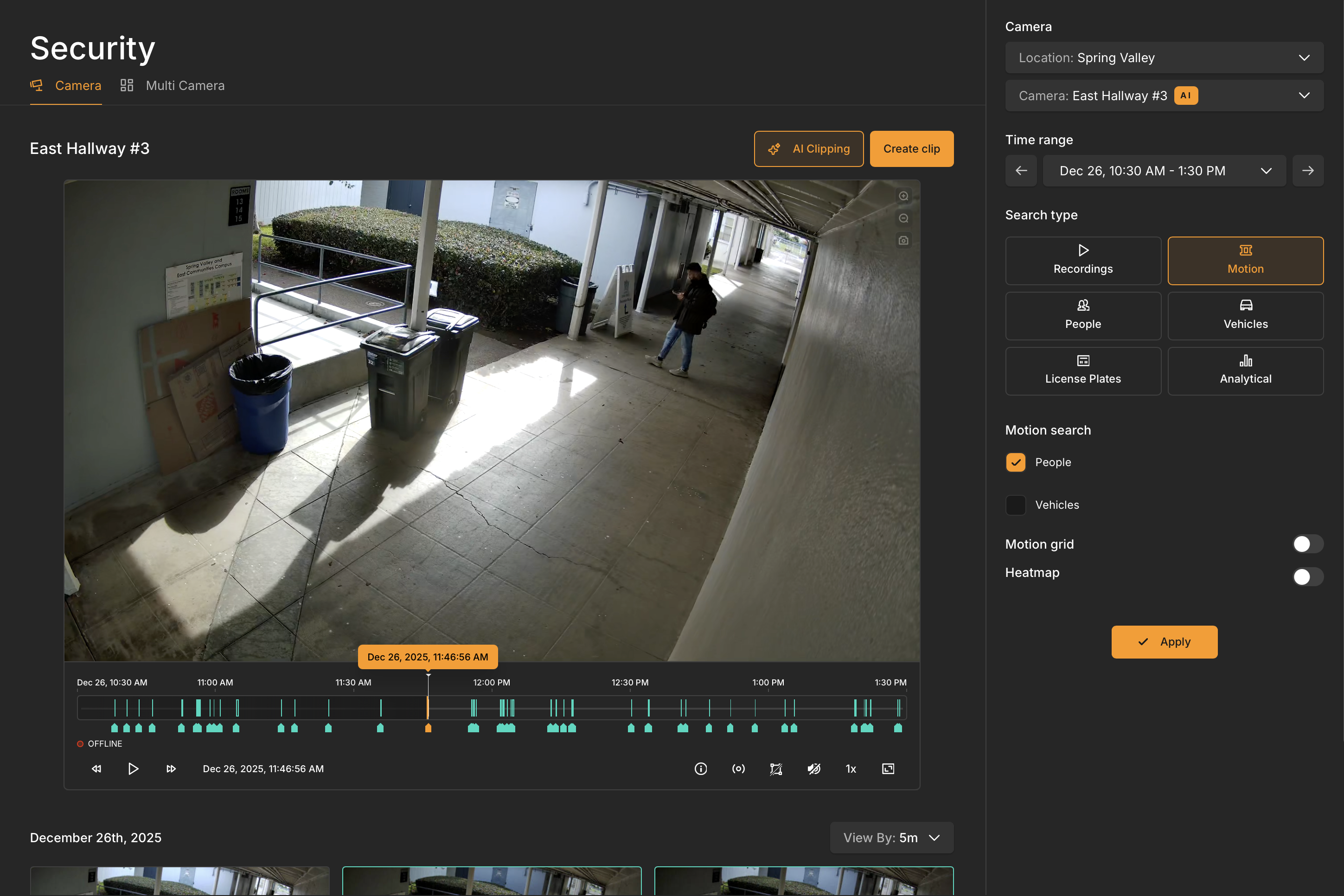Switch search type to Vehicles
The width and height of the screenshot is (1344, 896).
tap(1245, 315)
